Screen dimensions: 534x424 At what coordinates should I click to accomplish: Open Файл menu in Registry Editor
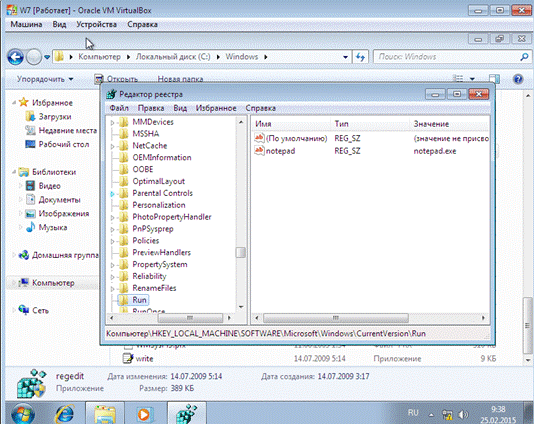pos(119,108)
